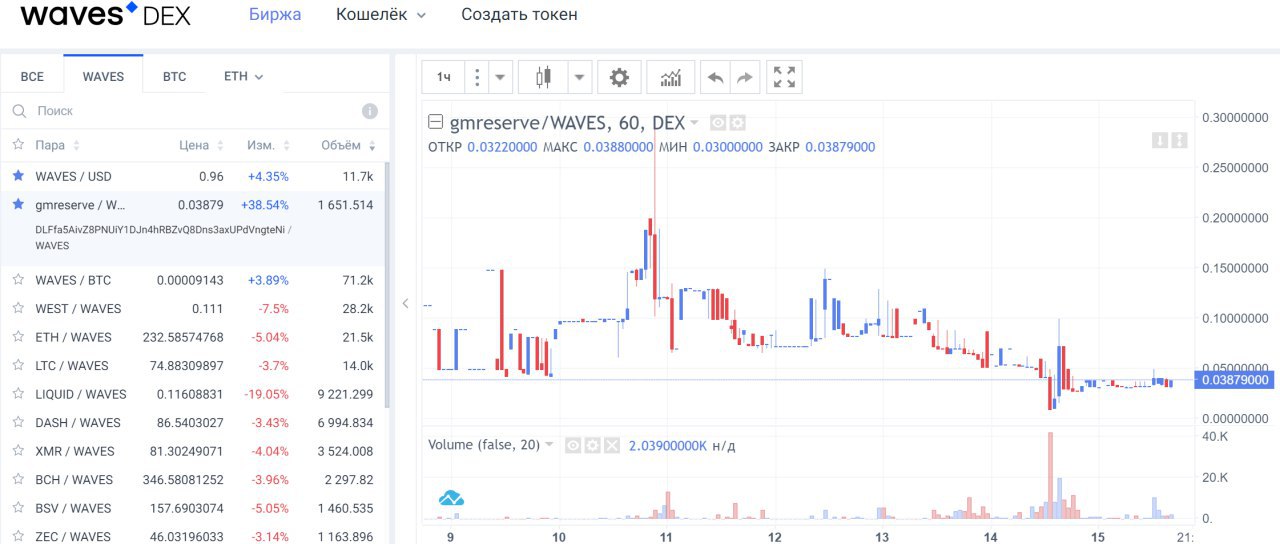The height and width of the screenshot is (544, 1280).
Task: Sort the list by Объём column
Action: click(x=348, y=145)
